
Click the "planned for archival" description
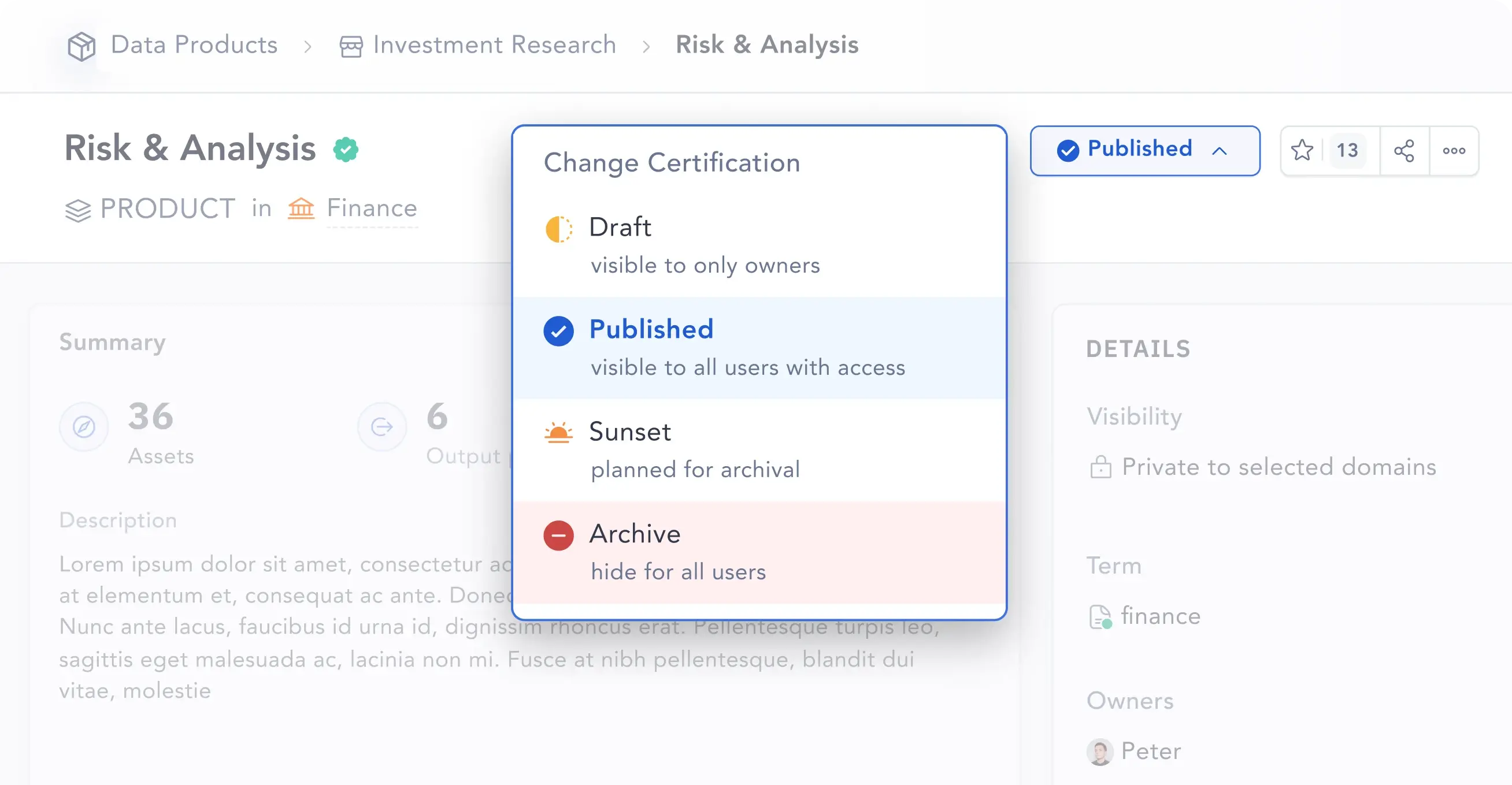point(695,470)
